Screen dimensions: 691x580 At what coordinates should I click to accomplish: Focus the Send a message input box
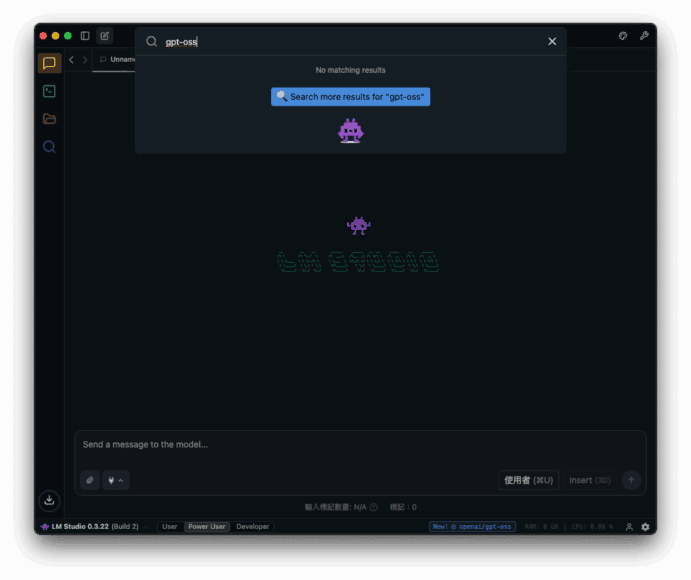click(x=360, y=445)
